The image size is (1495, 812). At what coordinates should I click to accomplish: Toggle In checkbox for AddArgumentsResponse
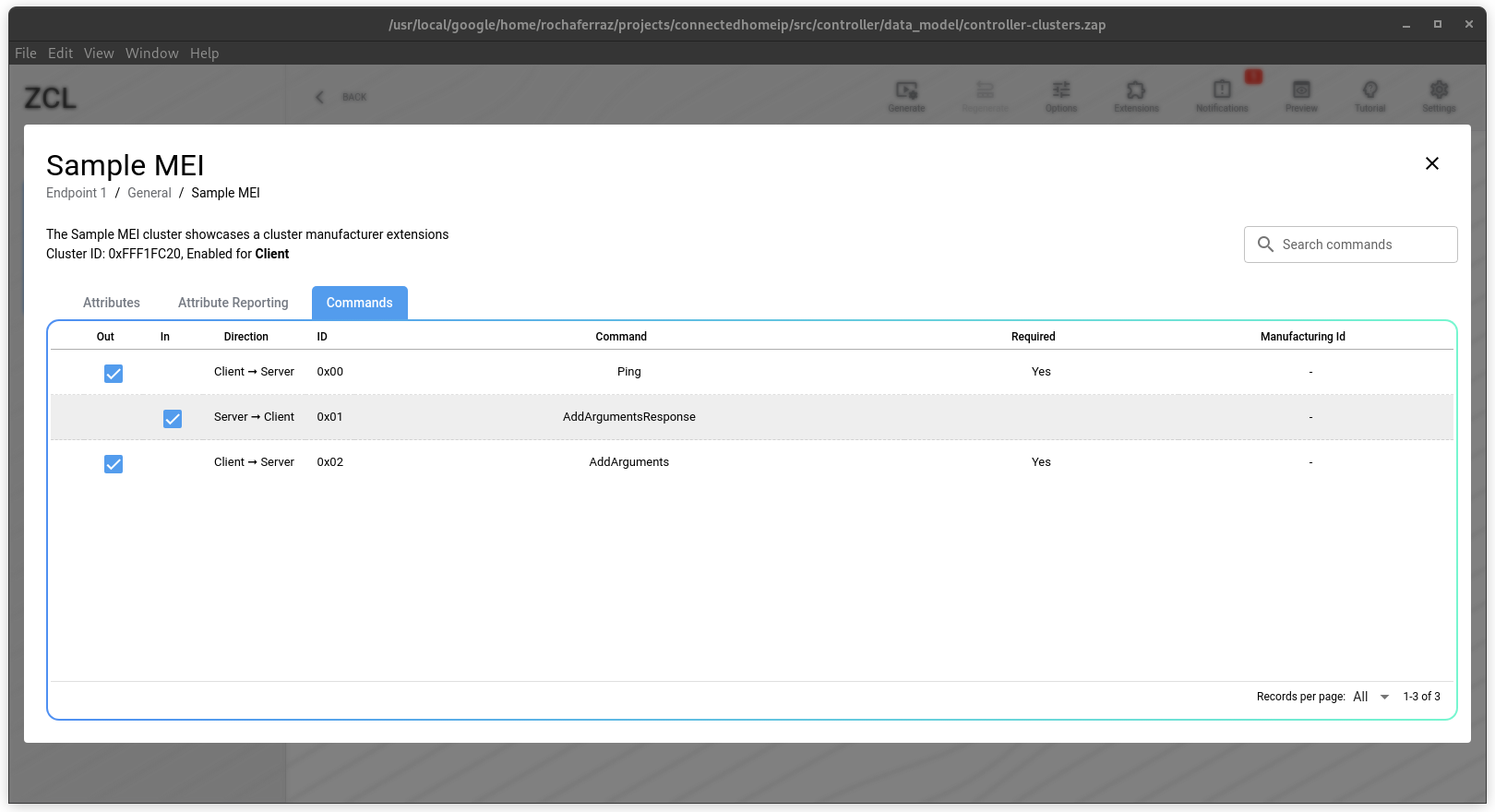pyautogui.click(x=173, y=419)
